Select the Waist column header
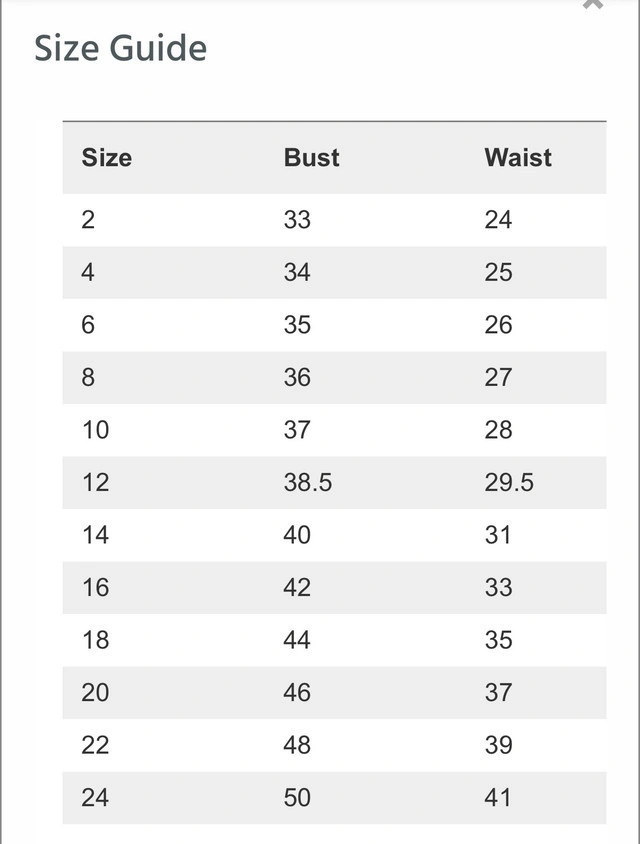The width and height of the screenshot is (640, 844). (518, 158)
